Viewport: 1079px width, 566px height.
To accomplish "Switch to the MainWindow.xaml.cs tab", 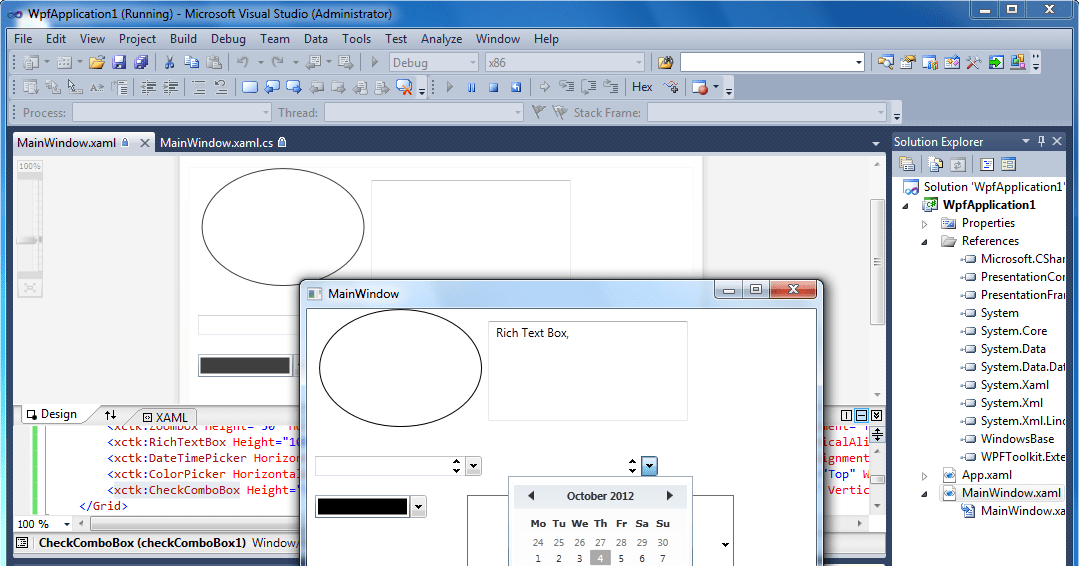I will tap(216, 143).
